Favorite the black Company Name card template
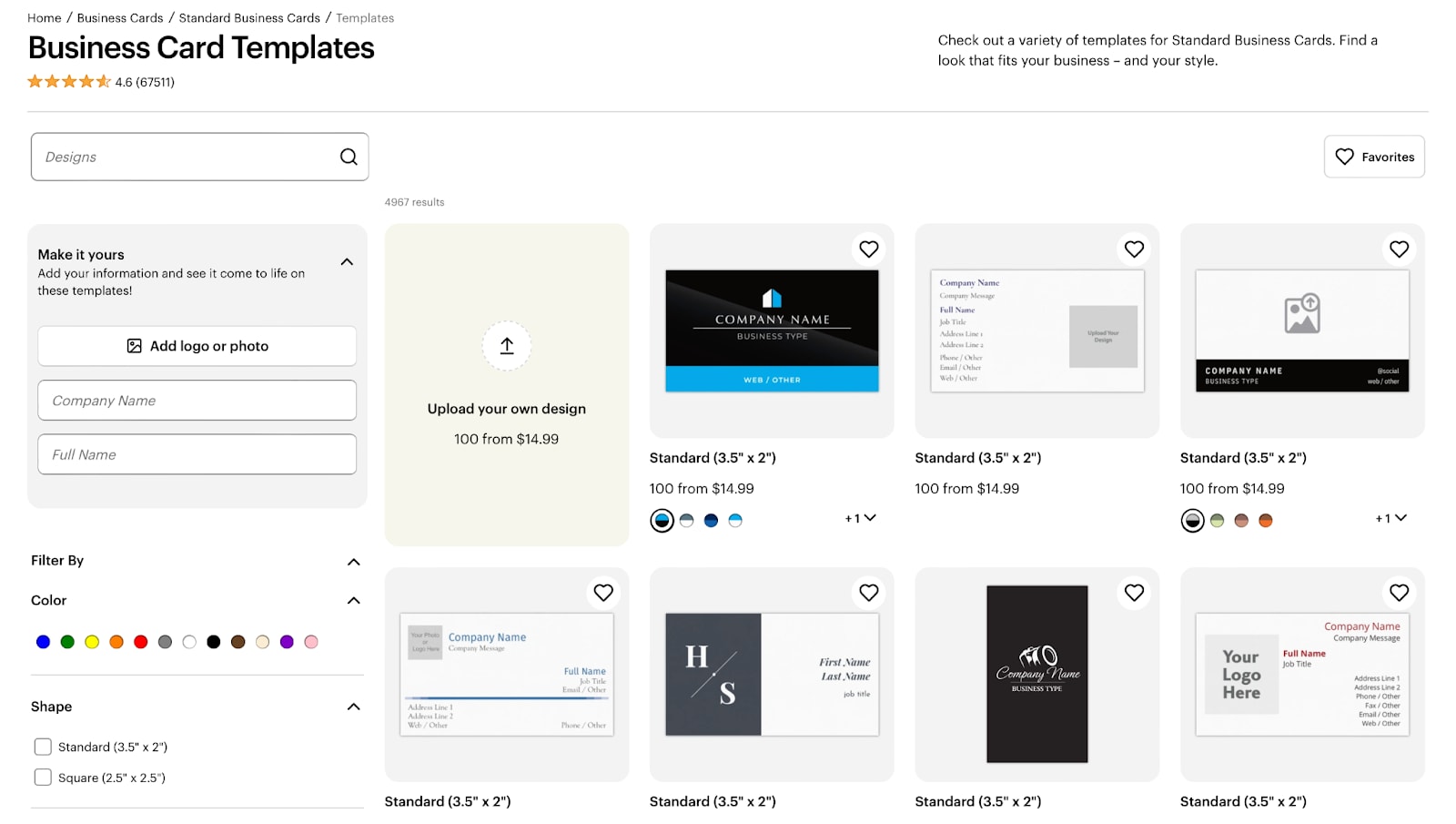The height and width of the screenshot is (824, 1456). point(868,249)
